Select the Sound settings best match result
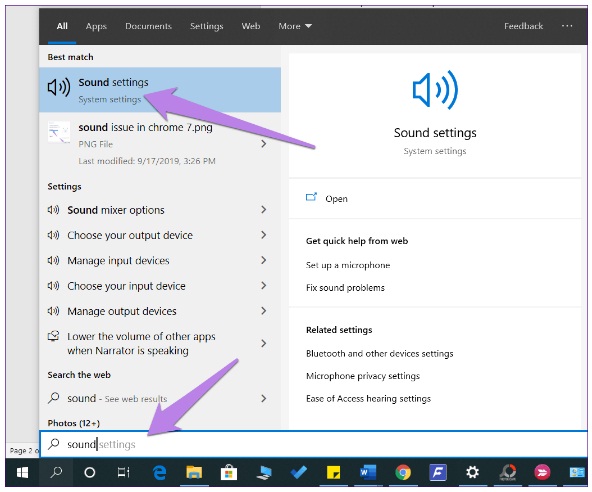Screen dimensions: 592x492 (x=160, y=90)
